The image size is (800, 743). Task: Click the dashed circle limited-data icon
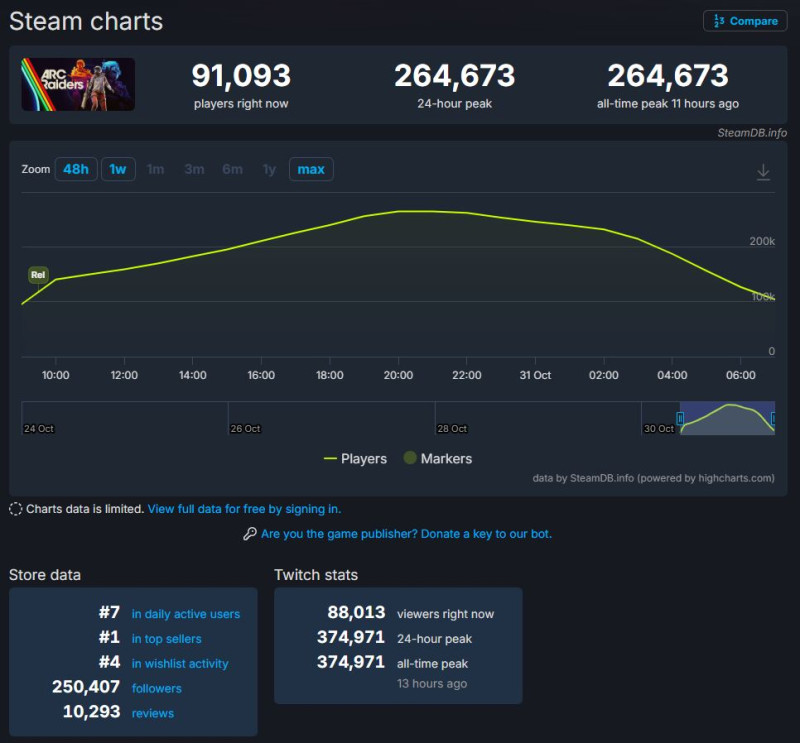pos(15,509)
